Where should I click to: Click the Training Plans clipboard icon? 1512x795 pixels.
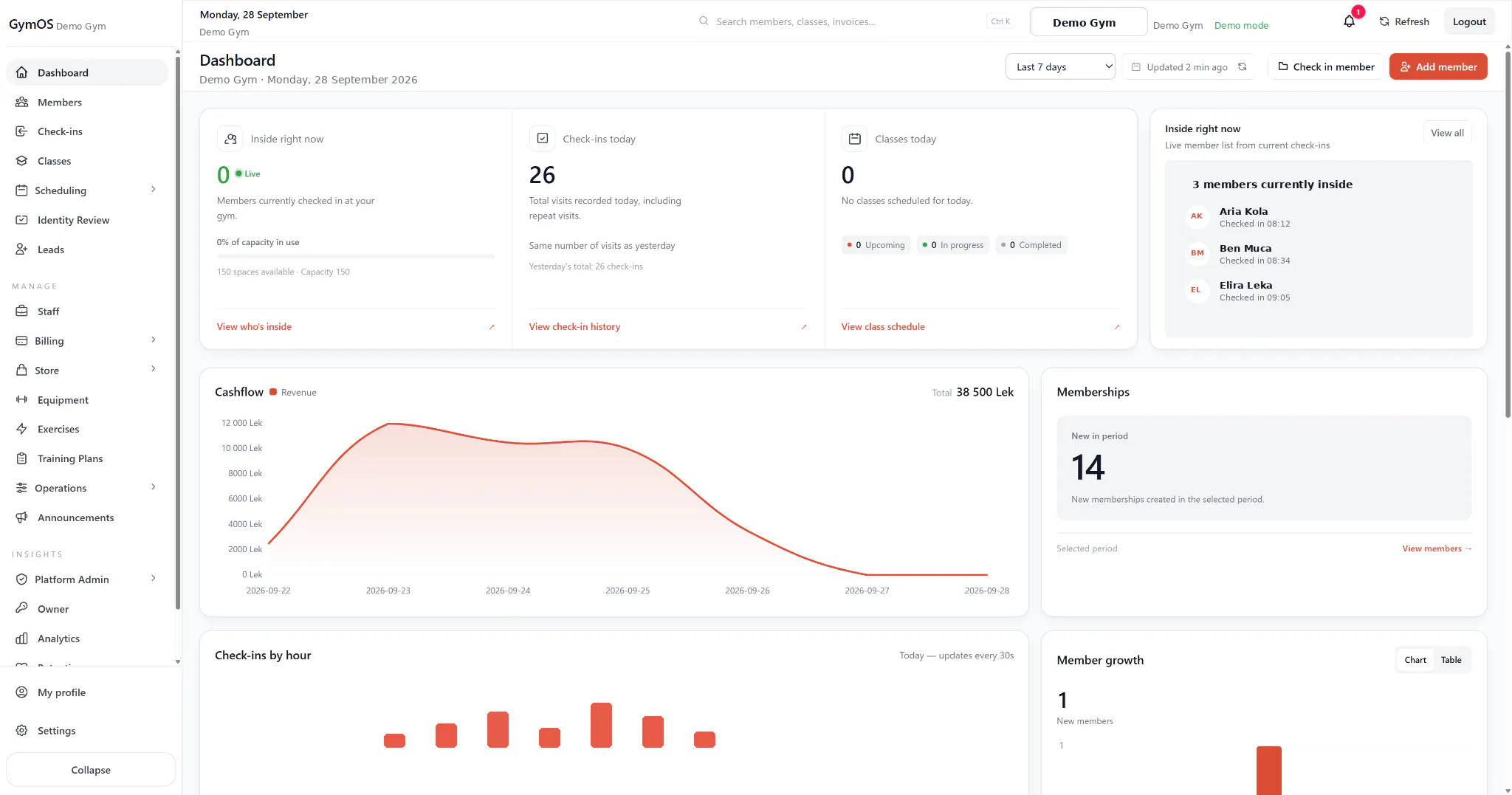pyautogui.click(x=22, y=458)
